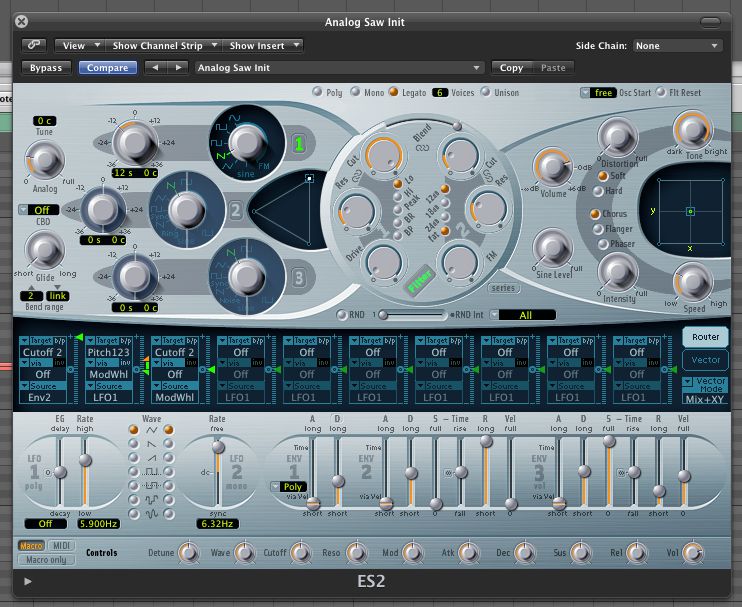Click the Copy button
742x607 pixels.
512,68
